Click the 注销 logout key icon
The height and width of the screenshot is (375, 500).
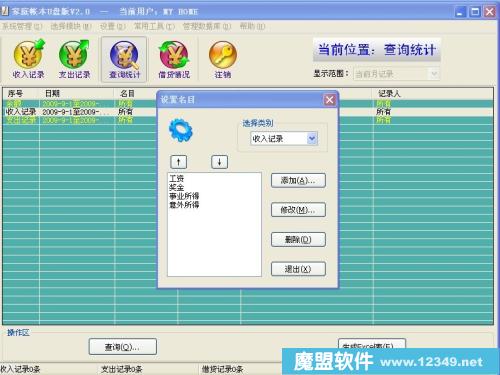(x=223, y=59)
